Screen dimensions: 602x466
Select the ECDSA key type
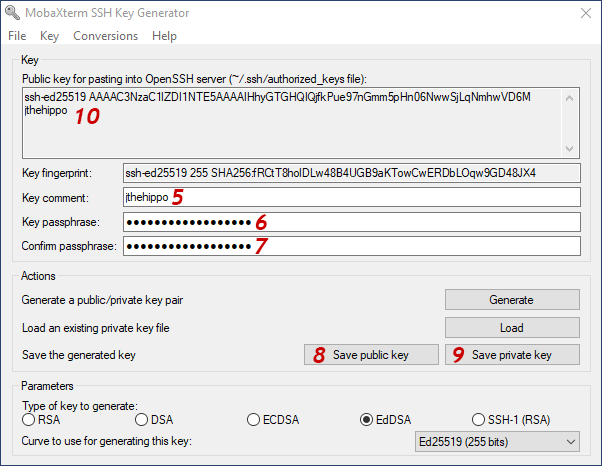pyautogui.click(x=254, y=419)
